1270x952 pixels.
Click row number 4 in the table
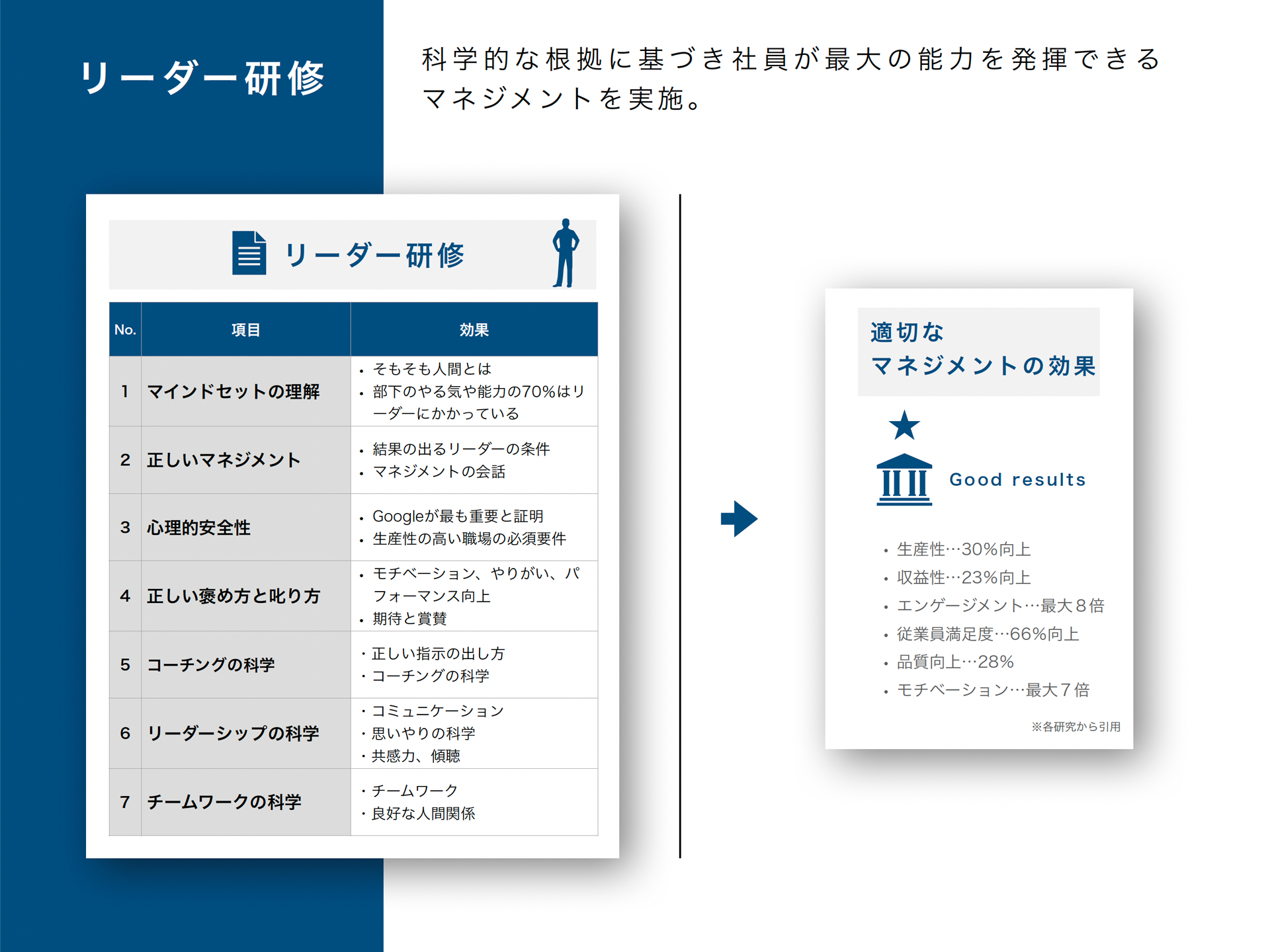[x=125, y=596]
